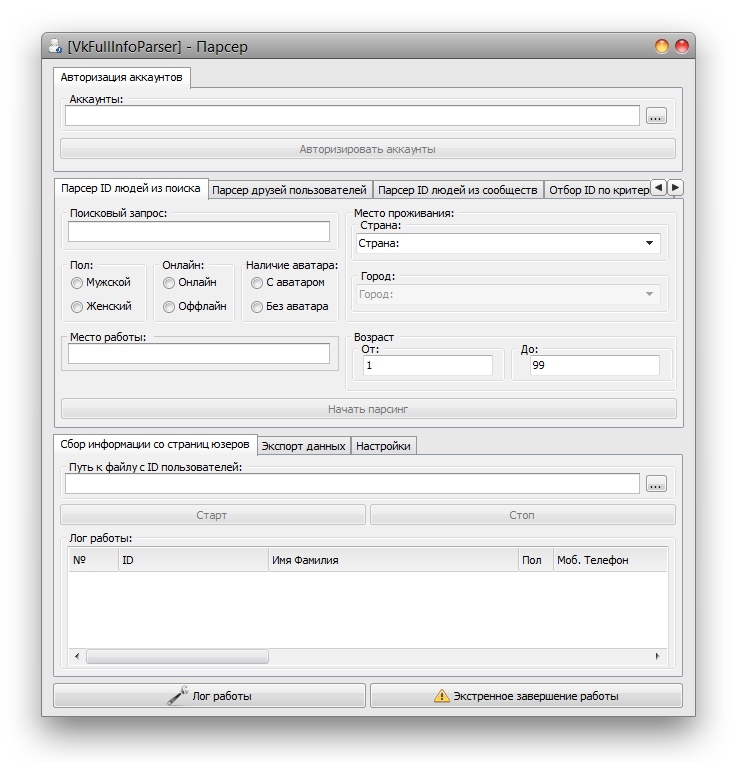
Task: Click browse button for ID file path
Action: (x=655, y=484)
